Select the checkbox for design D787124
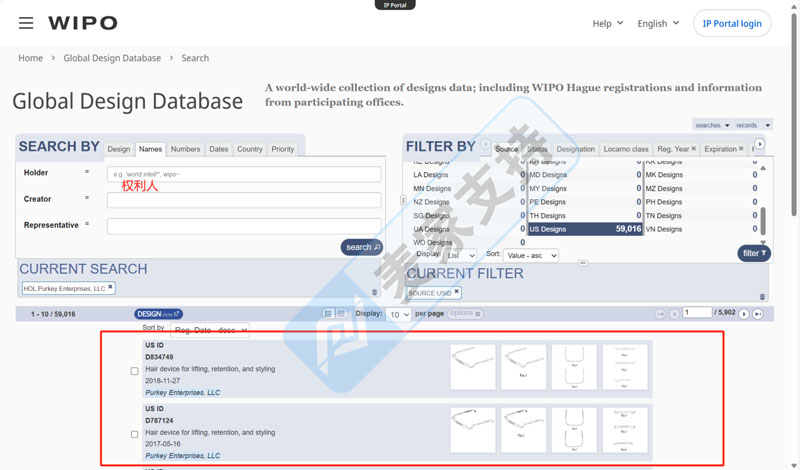Screen dimensions: 800x470 (x=134, y=434)
